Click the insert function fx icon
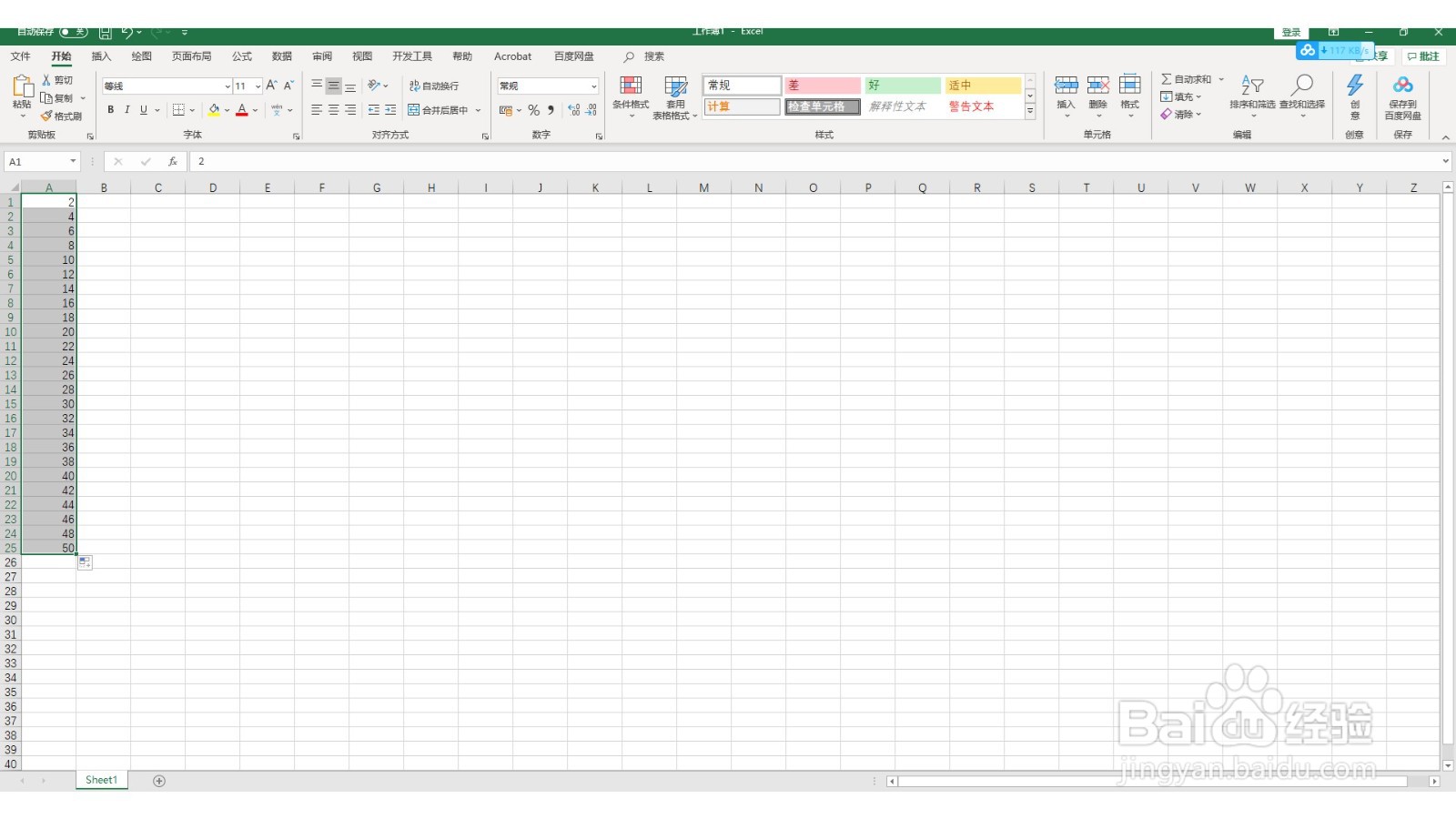Image resolution: width=1456 pixels, height=819 pixels. [172, 161]
